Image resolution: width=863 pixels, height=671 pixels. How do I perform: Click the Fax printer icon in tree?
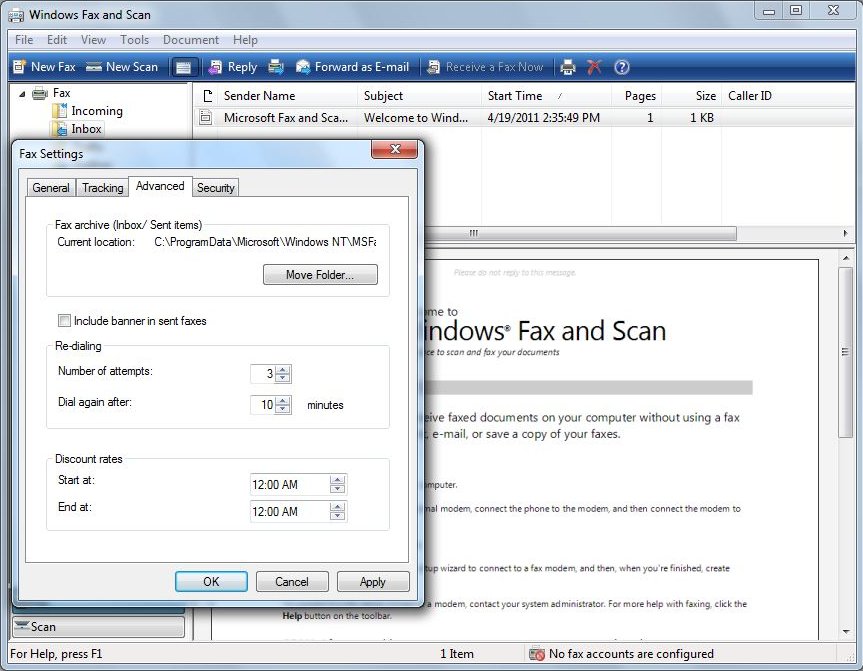tap(40, 93)
